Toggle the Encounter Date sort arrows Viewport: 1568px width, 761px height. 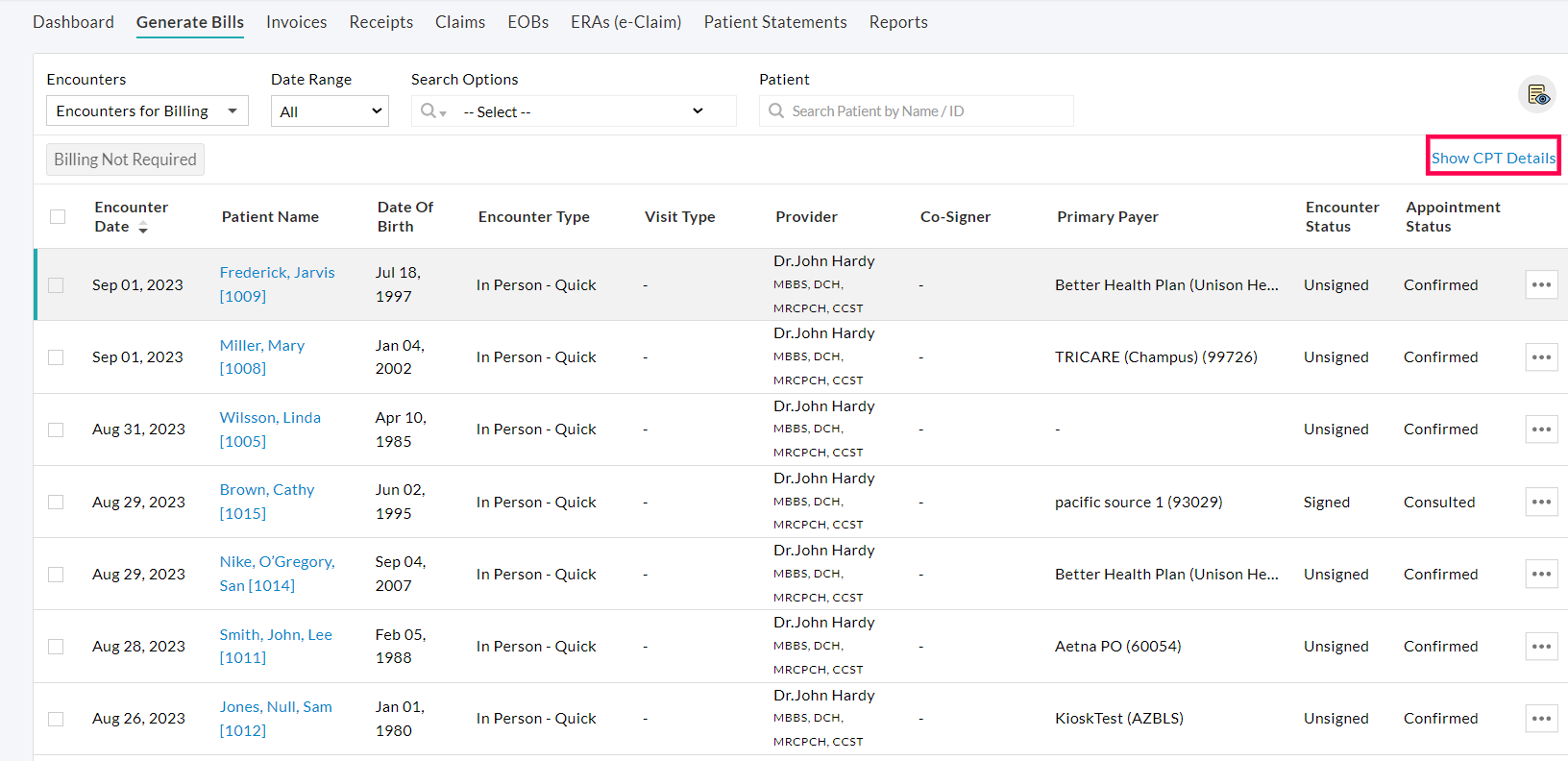(143, 228)
